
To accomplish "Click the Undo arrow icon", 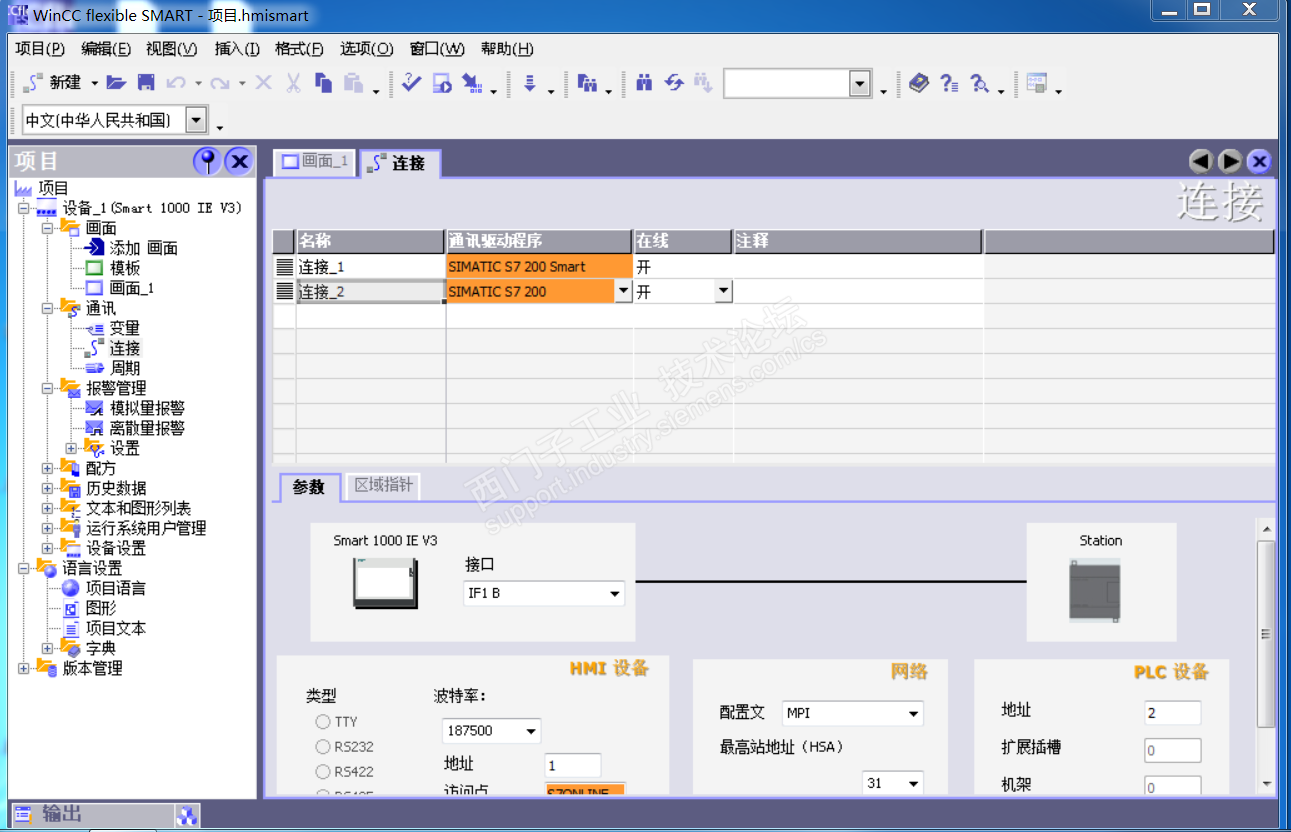I will (176, 83).
